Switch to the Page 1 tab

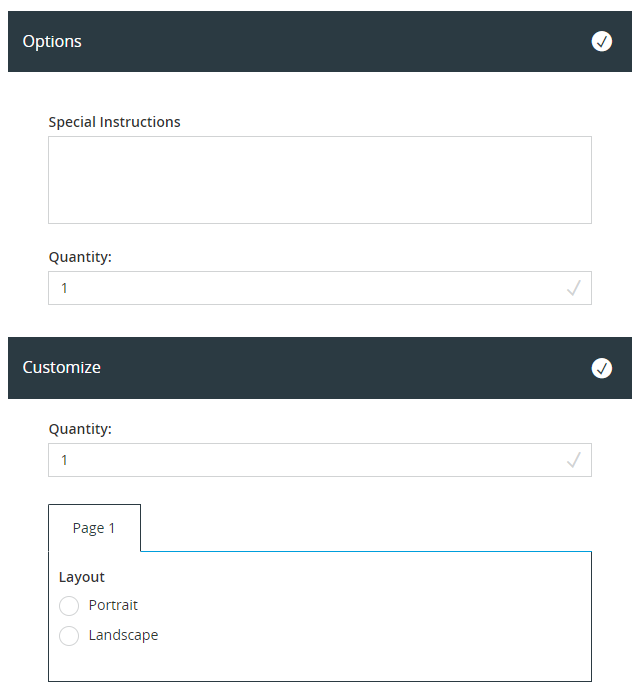click(94, 528)
